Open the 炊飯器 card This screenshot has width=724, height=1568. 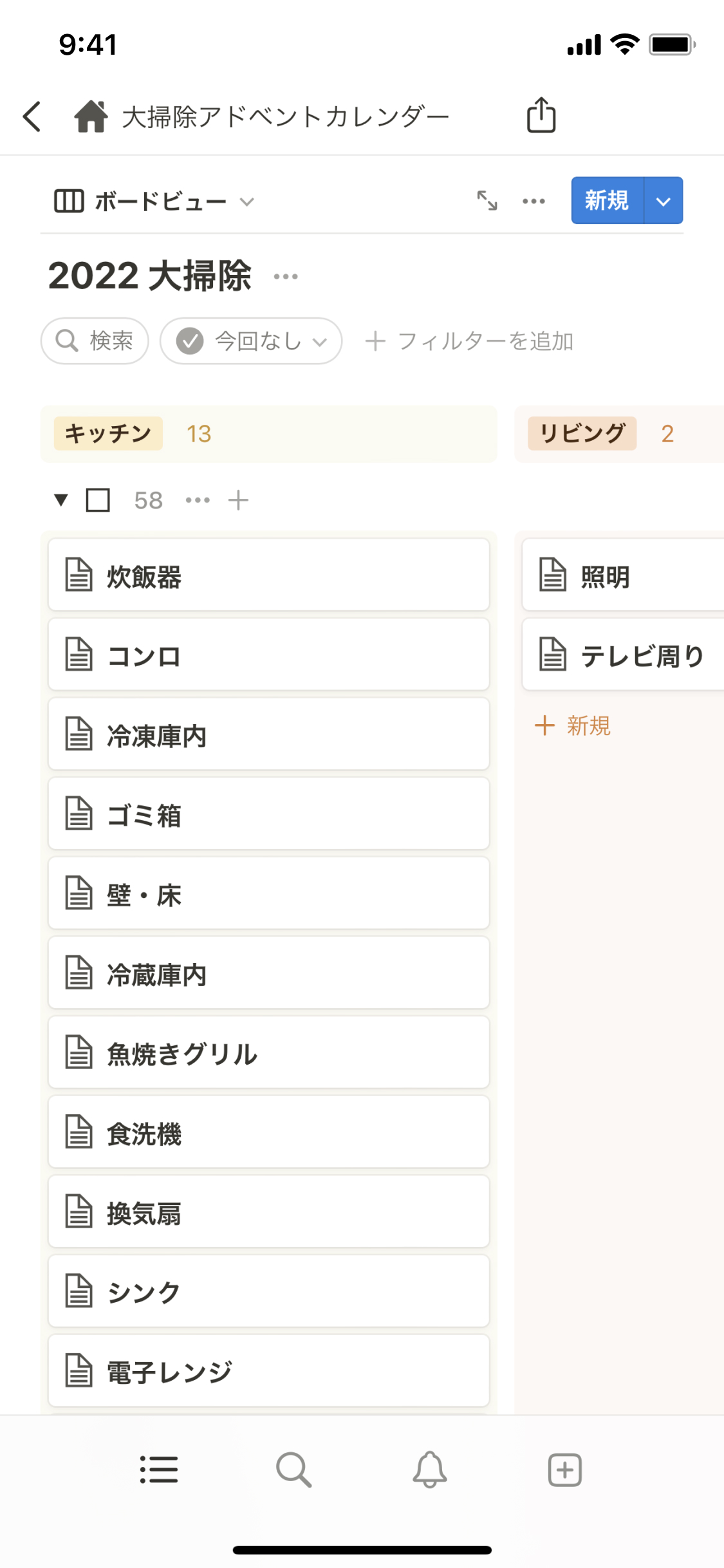point(269,575)
